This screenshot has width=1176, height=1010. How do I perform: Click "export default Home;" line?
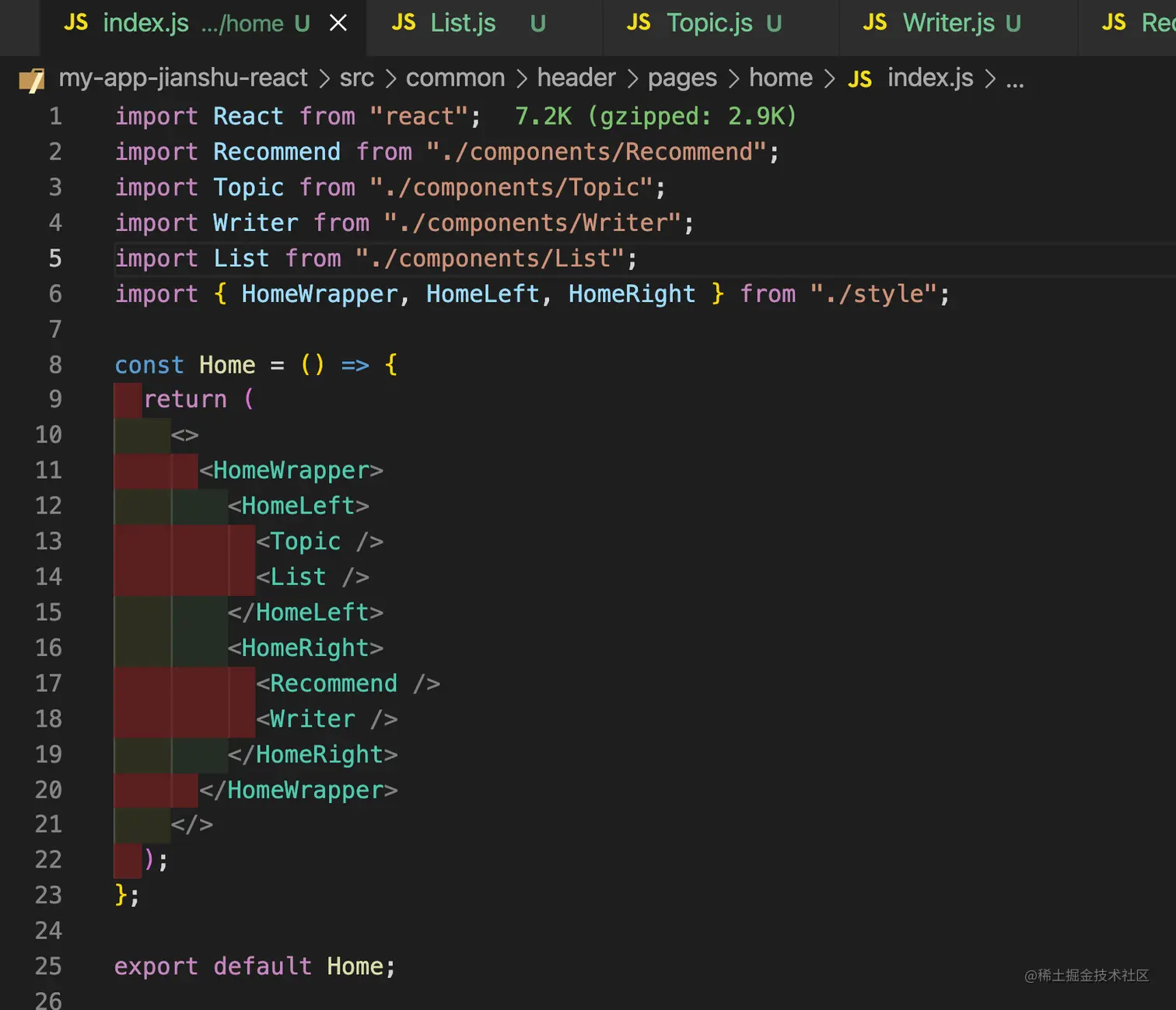pyautogui.click(x=255, y=966)
